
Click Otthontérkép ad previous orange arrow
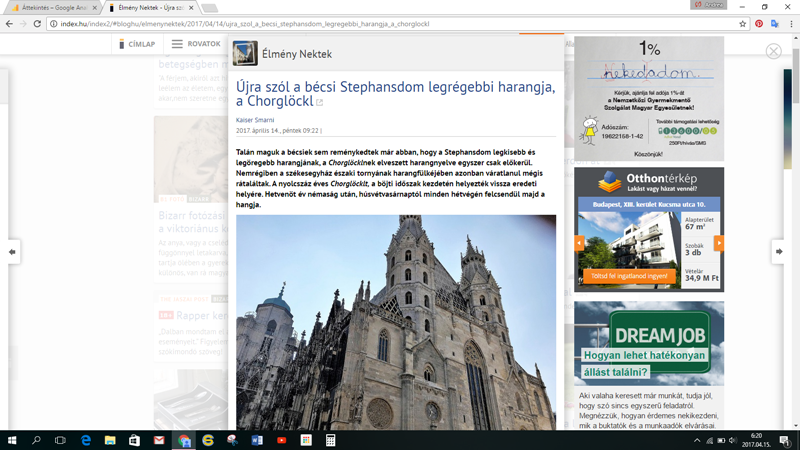579,243
